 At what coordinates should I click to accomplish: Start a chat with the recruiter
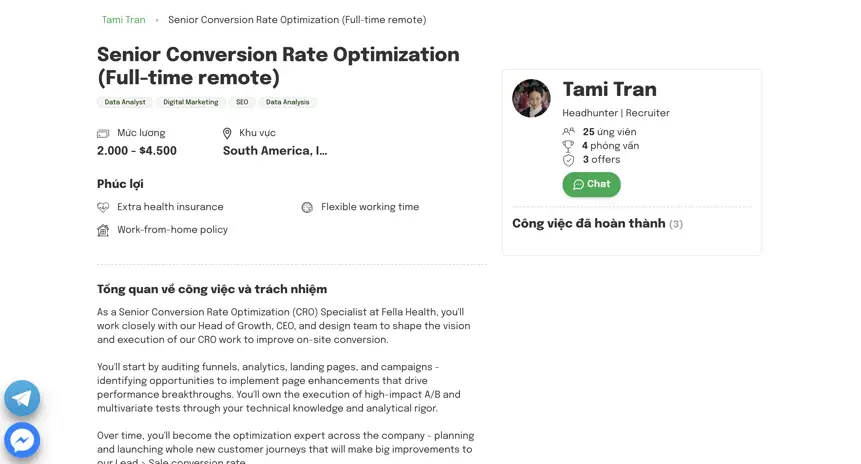point(591,184)
